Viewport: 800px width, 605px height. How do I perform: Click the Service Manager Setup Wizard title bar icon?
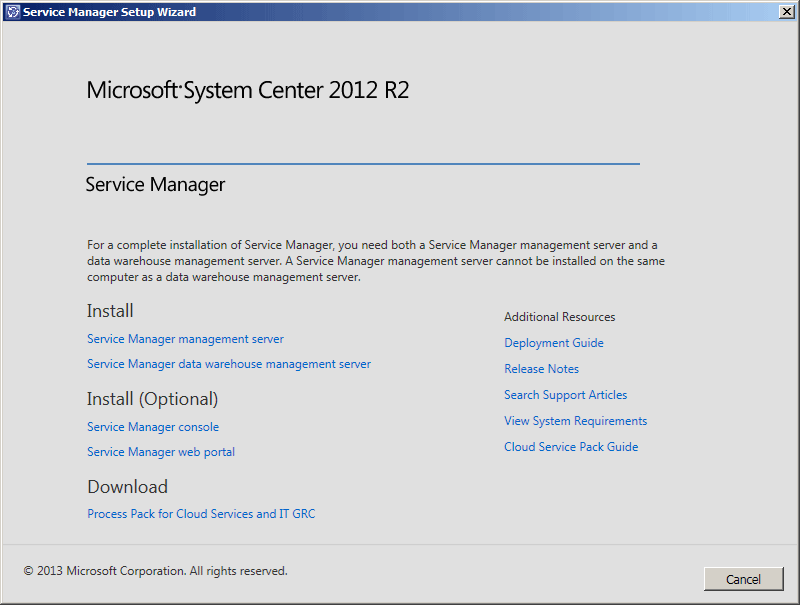tap(13, 12)
